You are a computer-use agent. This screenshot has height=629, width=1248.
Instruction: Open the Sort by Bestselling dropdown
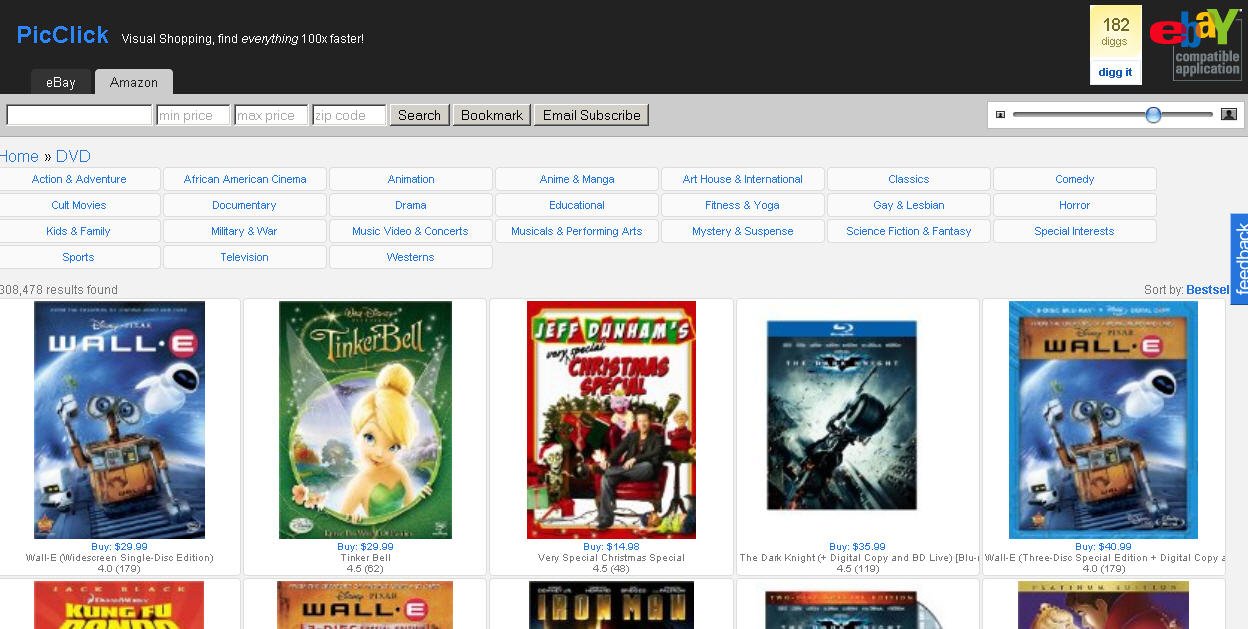pos(1208,290)
